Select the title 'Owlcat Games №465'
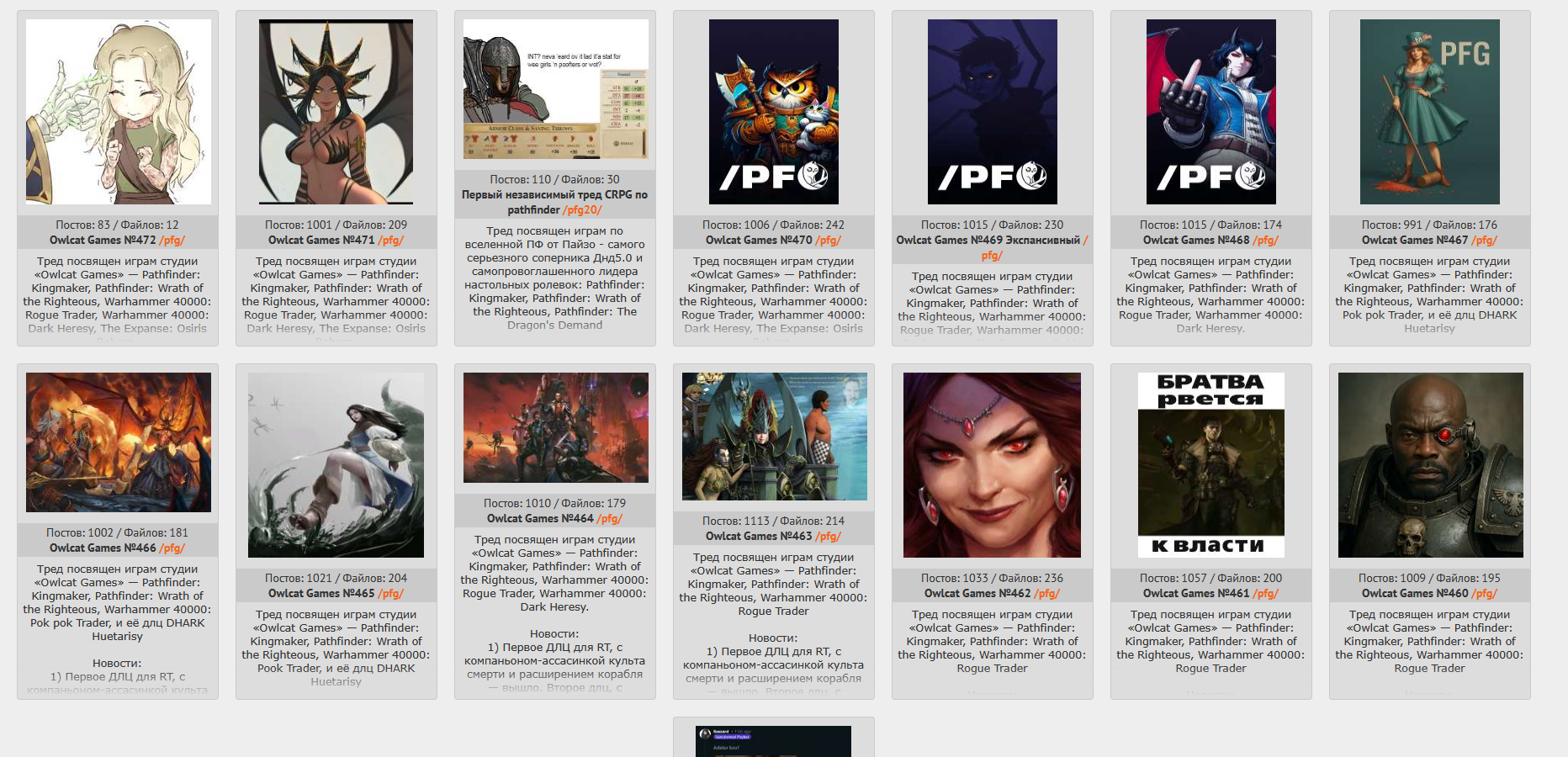Screen dimensions: 1568x757 pyautogui.click(x=321, y=593)
